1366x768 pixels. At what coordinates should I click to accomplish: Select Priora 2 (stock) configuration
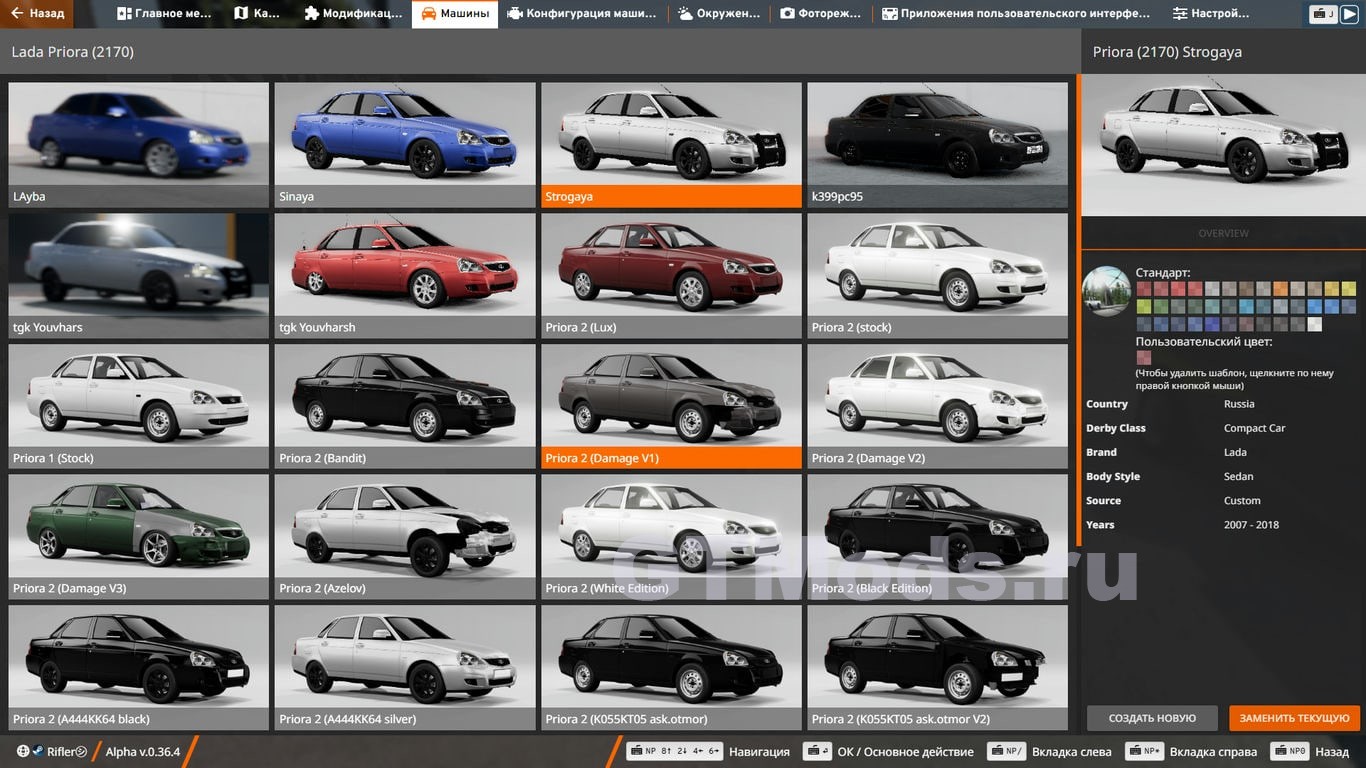coord(937,275)
